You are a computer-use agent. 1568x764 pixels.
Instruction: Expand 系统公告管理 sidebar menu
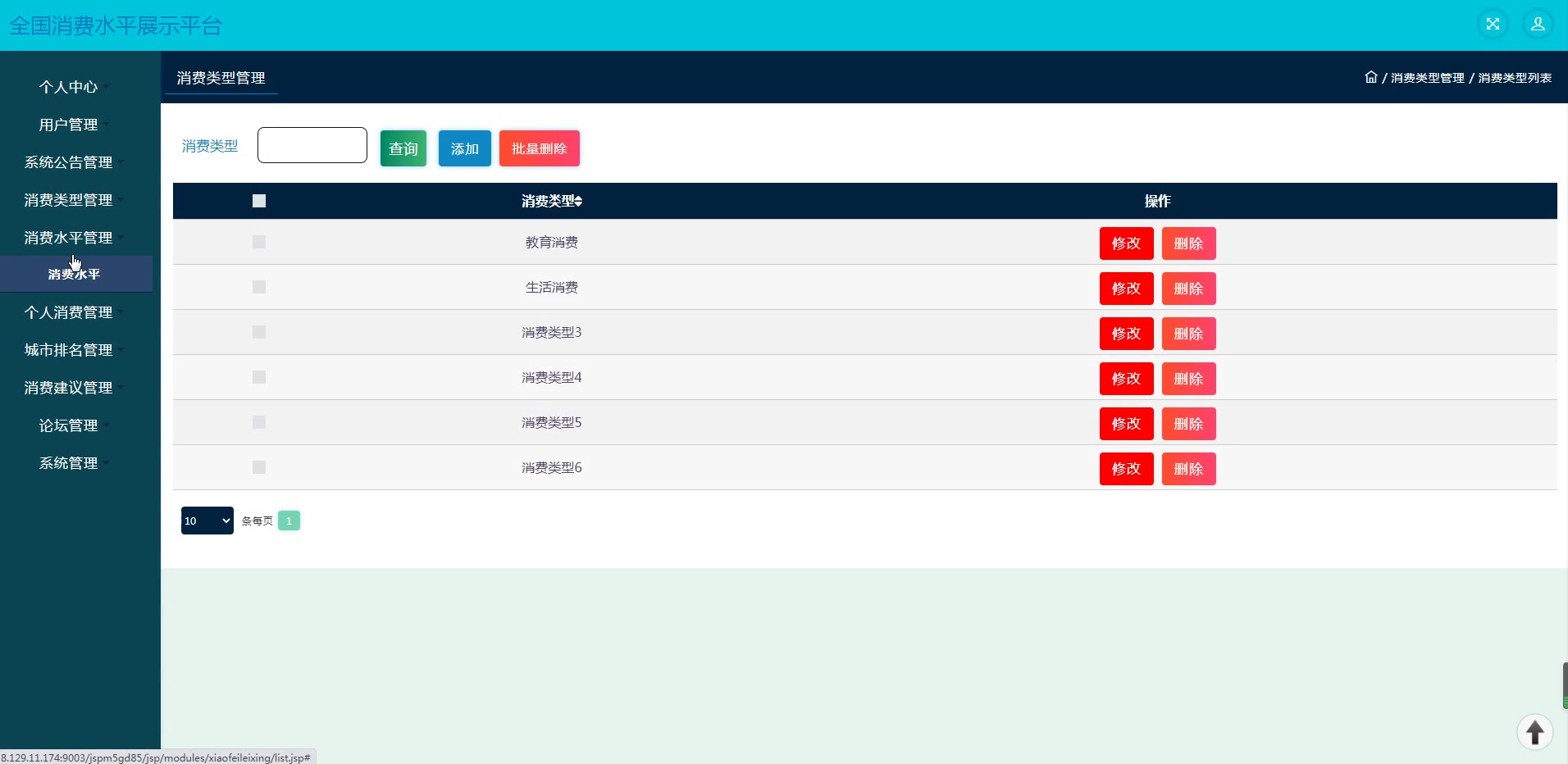(74, 162)
